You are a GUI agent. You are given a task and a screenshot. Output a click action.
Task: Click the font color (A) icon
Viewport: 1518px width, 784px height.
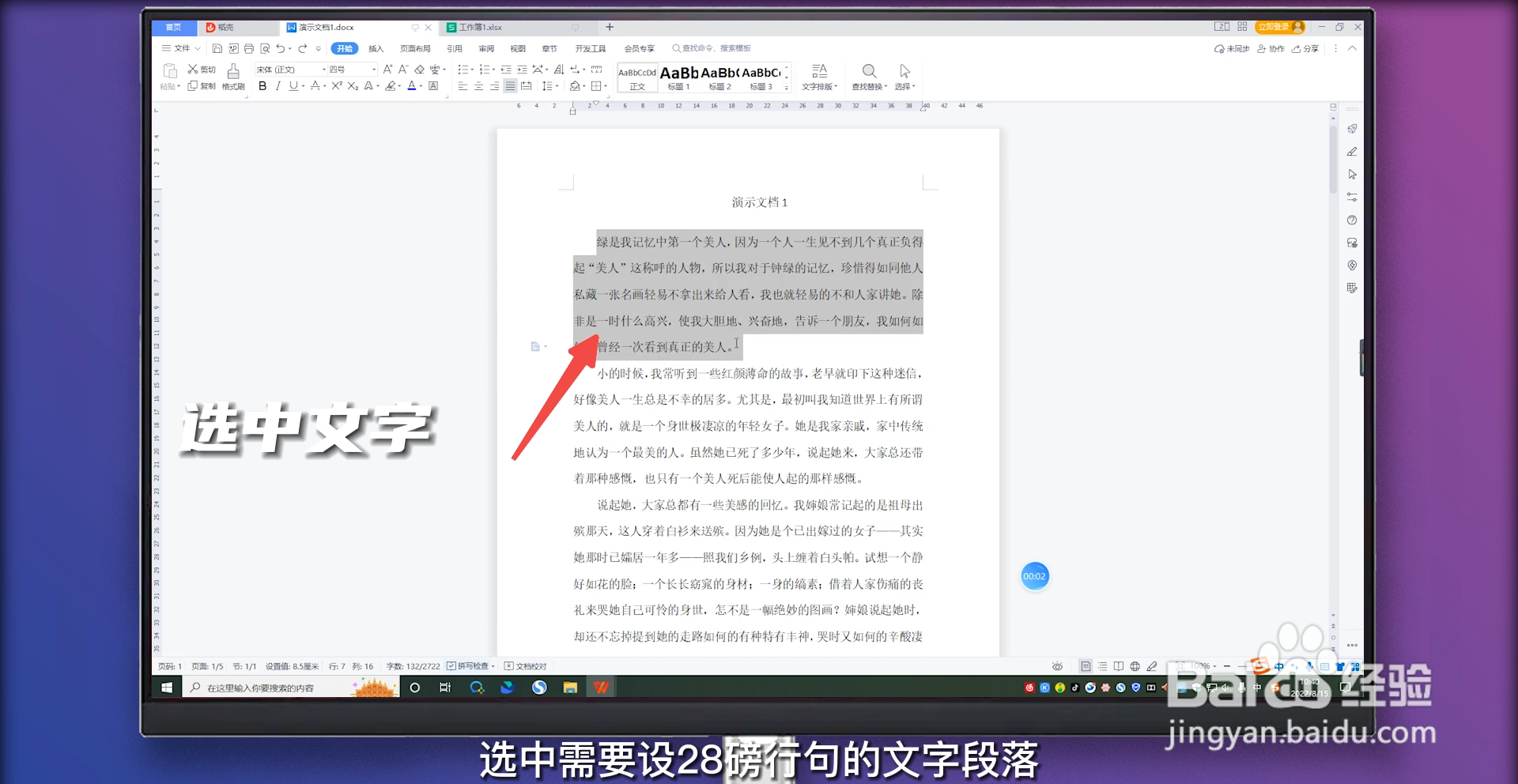pos(411,85)
